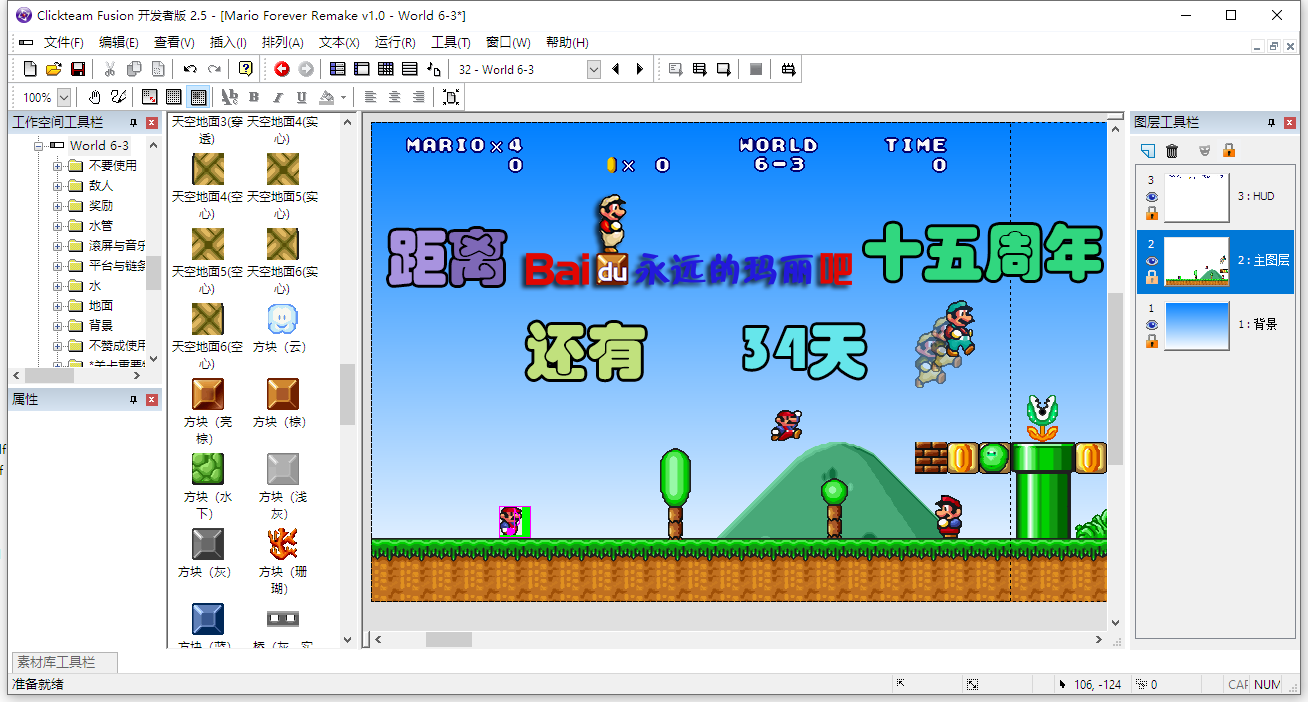Viewport: 1308px width, 702px height.
Task: Go back with red arrow icon
Action: click(x=282, y=69)
